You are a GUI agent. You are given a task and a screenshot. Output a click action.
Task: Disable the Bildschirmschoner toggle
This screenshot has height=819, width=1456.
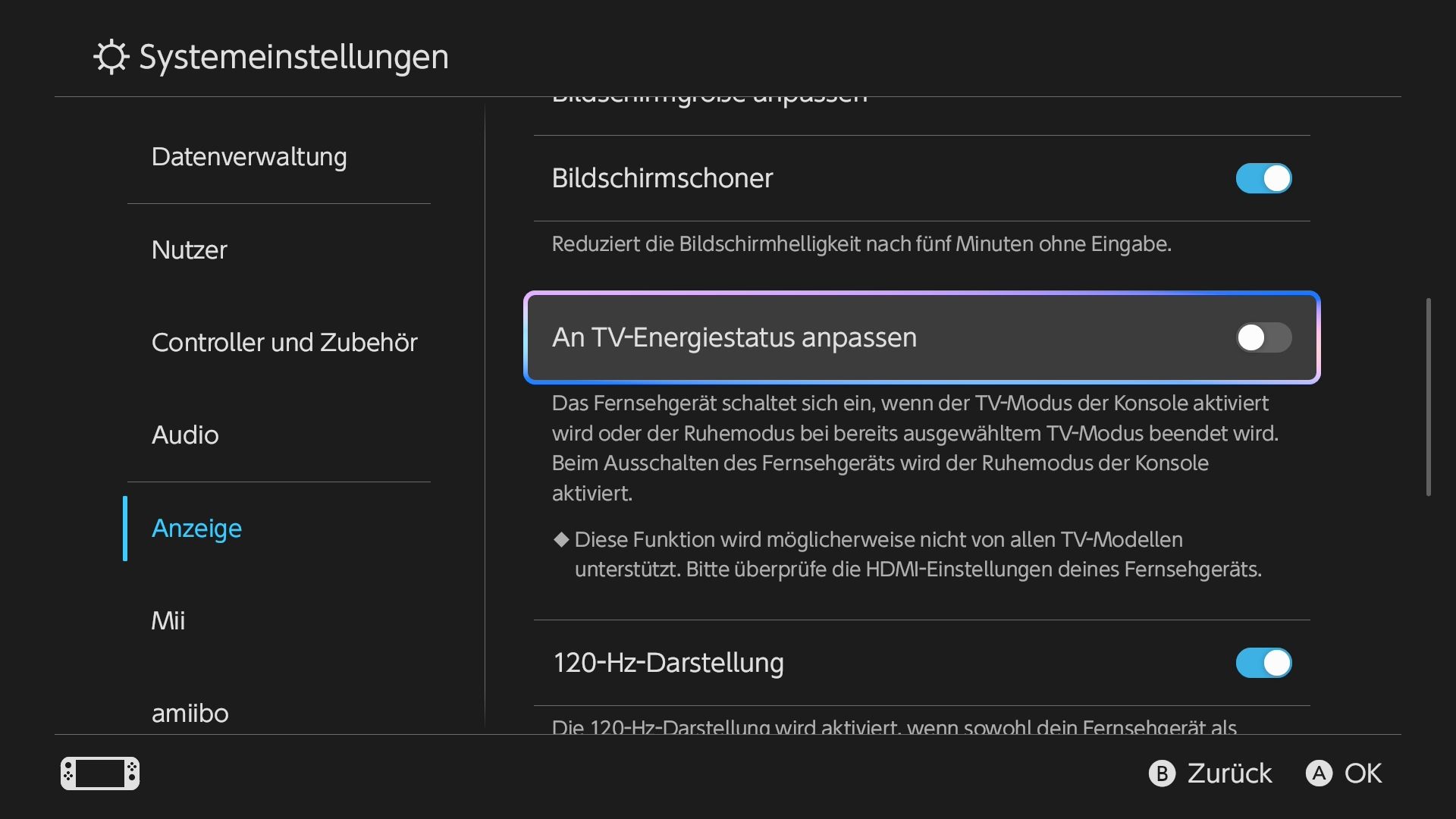1263,178
